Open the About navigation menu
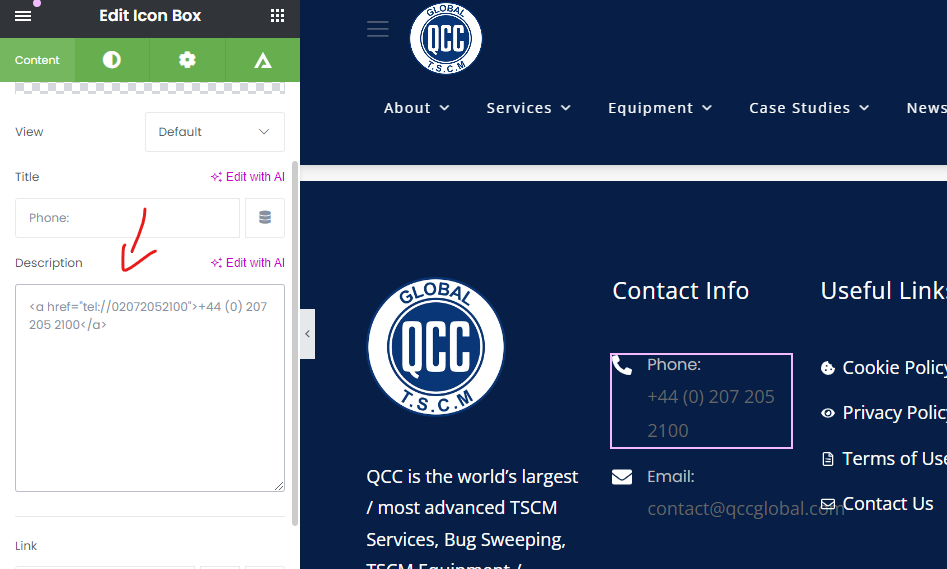The image size is (947, 569). (407, 108)
